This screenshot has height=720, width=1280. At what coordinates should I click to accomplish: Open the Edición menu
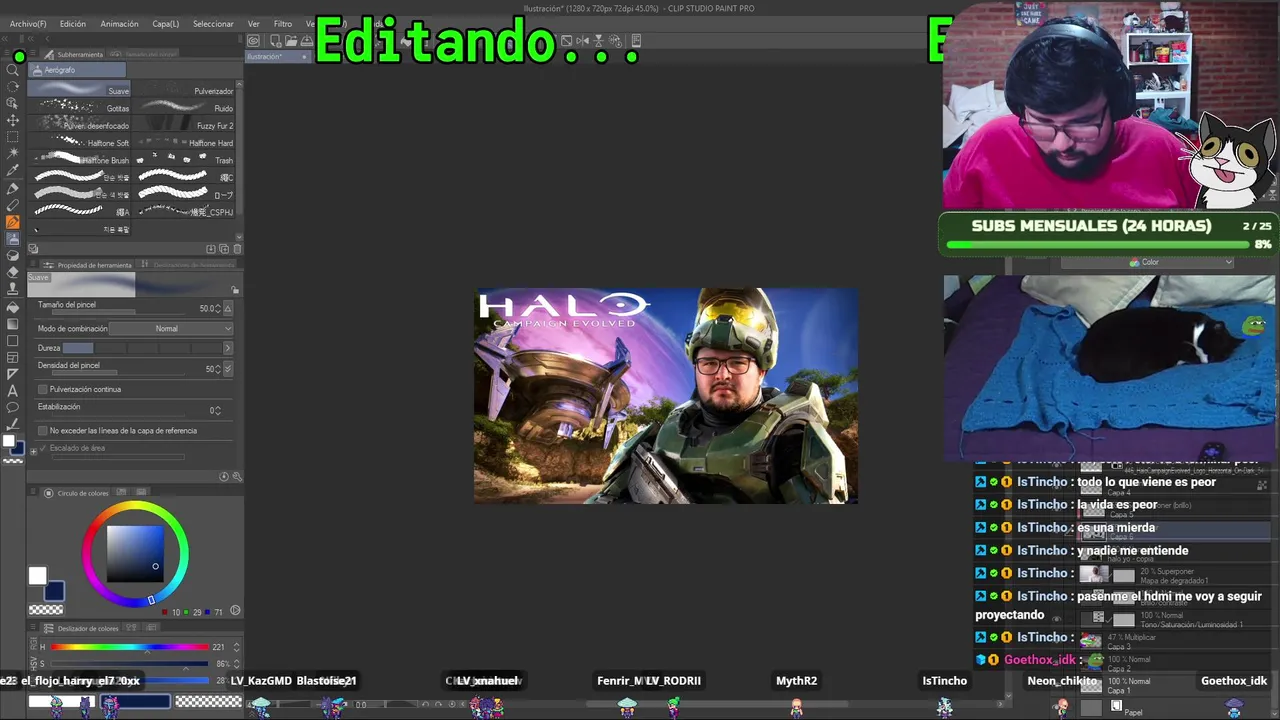[x=73, y=24]
